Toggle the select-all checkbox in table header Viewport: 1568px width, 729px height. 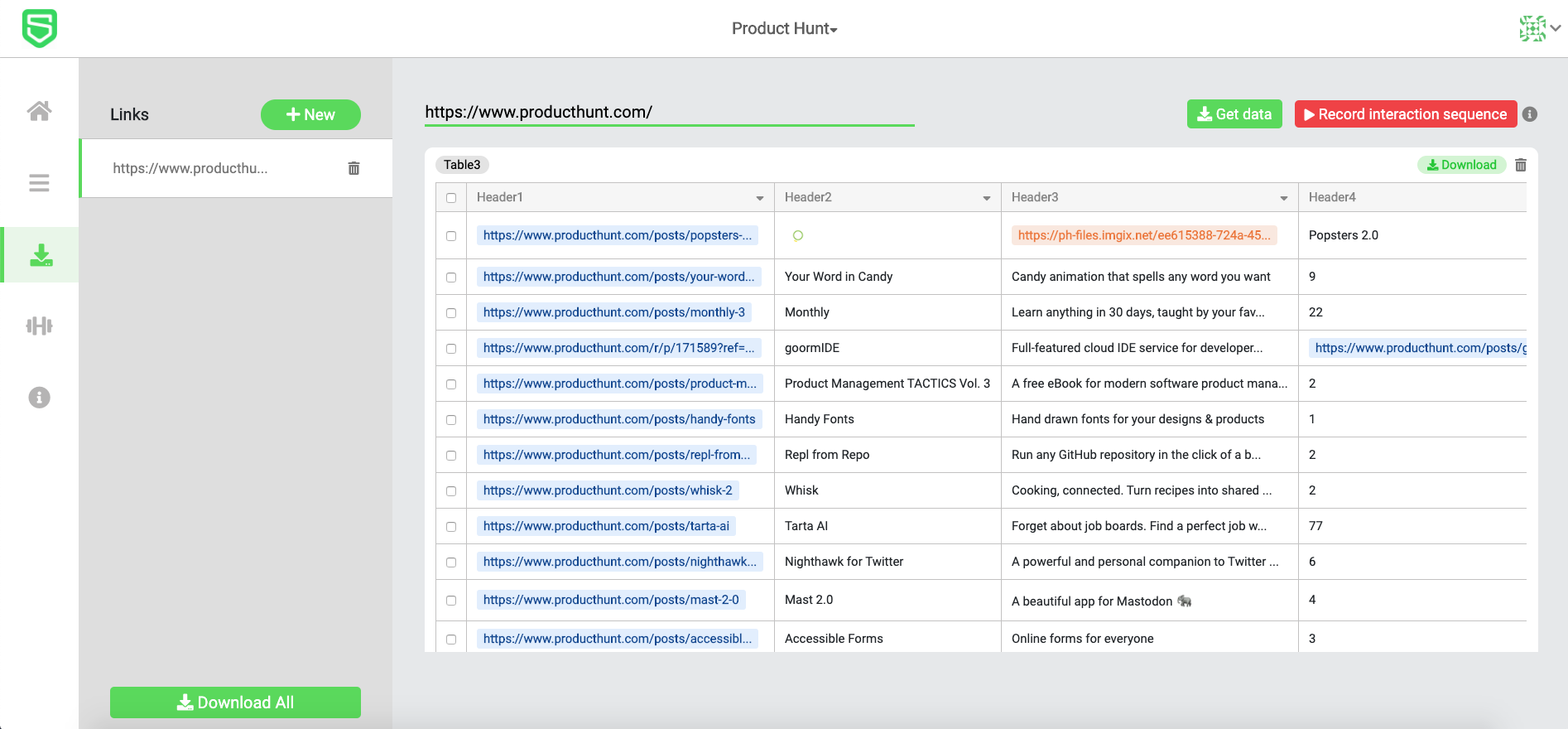pyautogui.click(x=451, y=198)
